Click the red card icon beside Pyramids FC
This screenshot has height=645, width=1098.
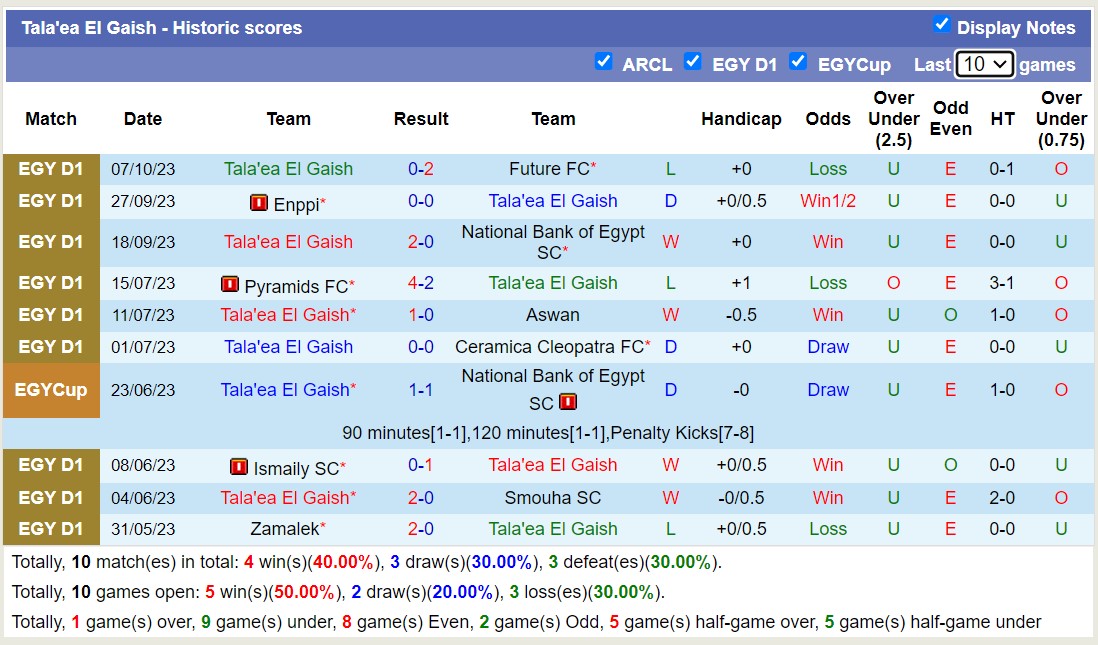230,285
